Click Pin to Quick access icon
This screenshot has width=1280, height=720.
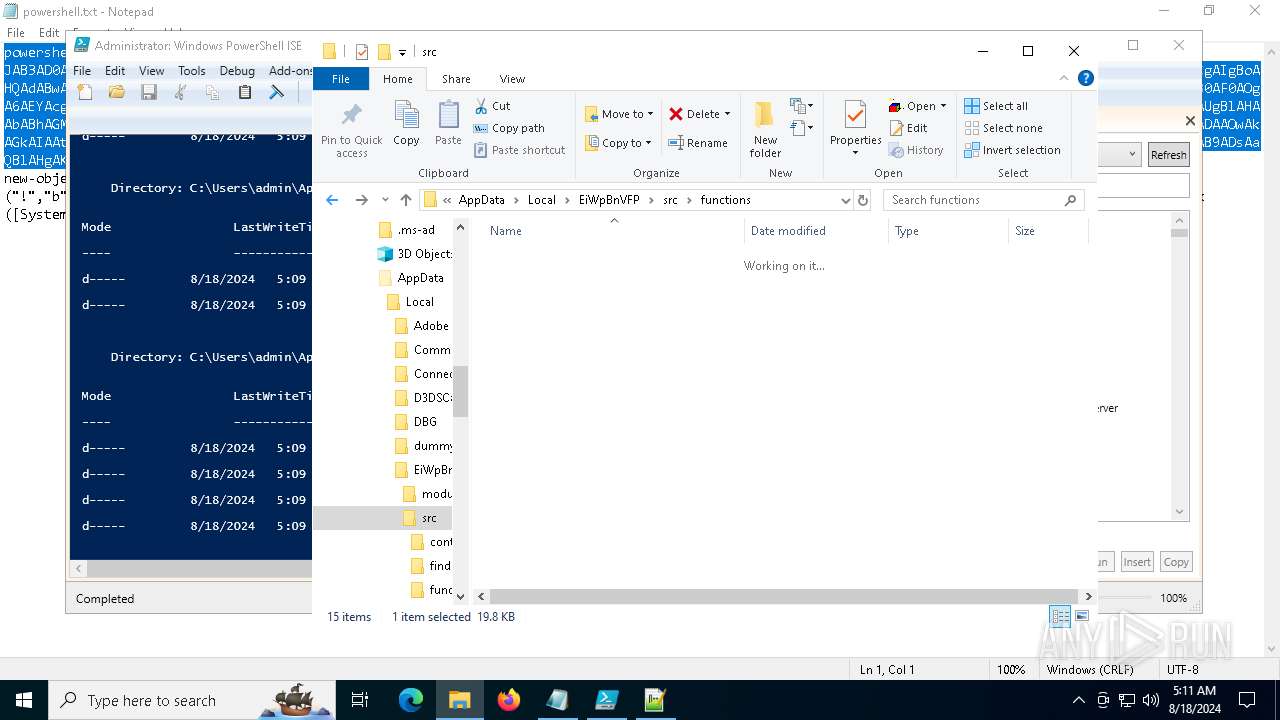(351, 129)
